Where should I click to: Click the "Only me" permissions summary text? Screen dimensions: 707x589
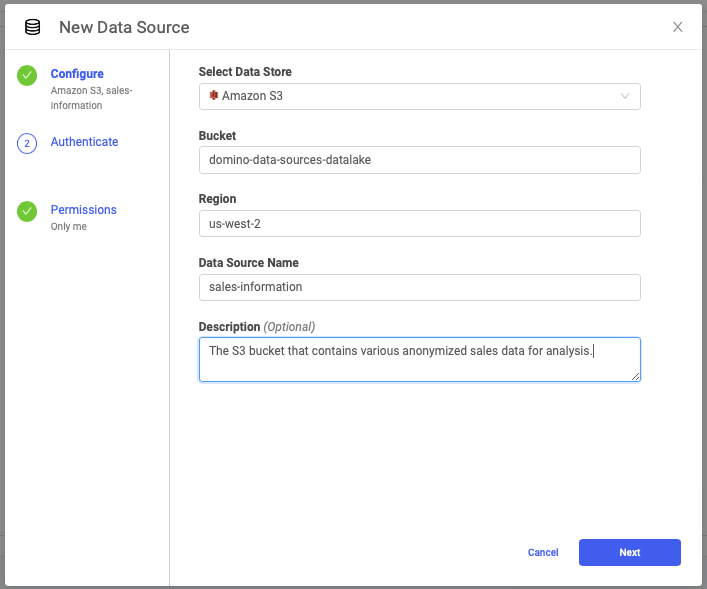(x=69, y=227)
